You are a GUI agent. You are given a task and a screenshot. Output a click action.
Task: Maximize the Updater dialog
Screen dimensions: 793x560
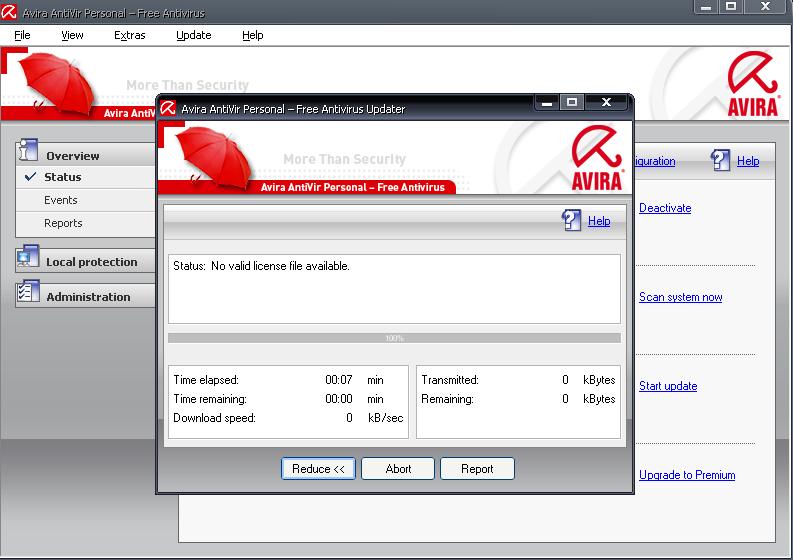click(572, 103)
